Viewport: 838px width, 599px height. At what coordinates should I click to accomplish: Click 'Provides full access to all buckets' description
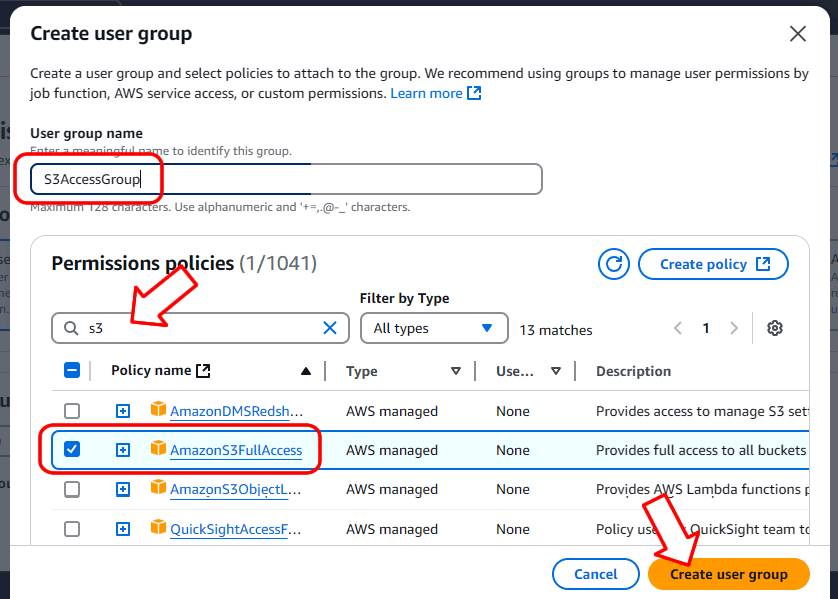tap(701, 450)
